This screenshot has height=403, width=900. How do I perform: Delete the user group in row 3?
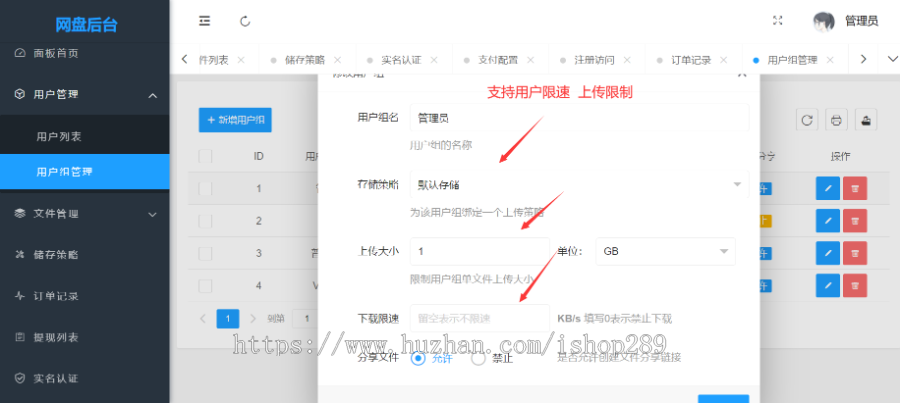(x=855, y=253)
